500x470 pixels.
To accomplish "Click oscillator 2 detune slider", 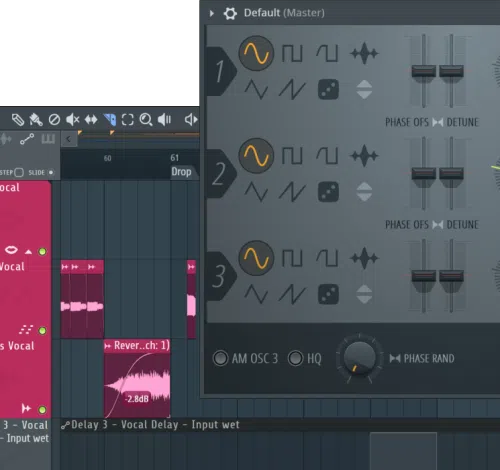I will [x=451, y=174].
